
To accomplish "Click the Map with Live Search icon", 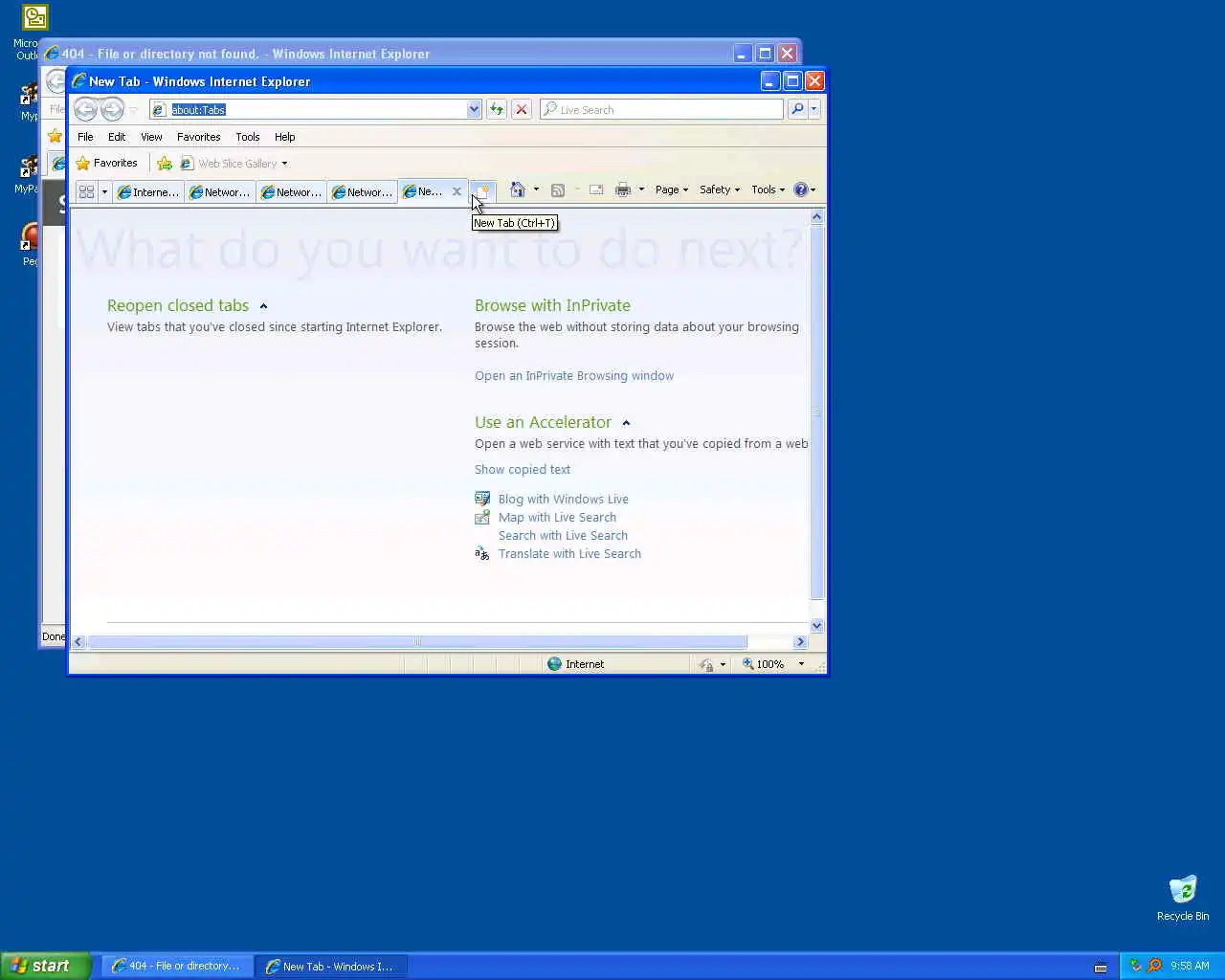I will pos(482,517).
